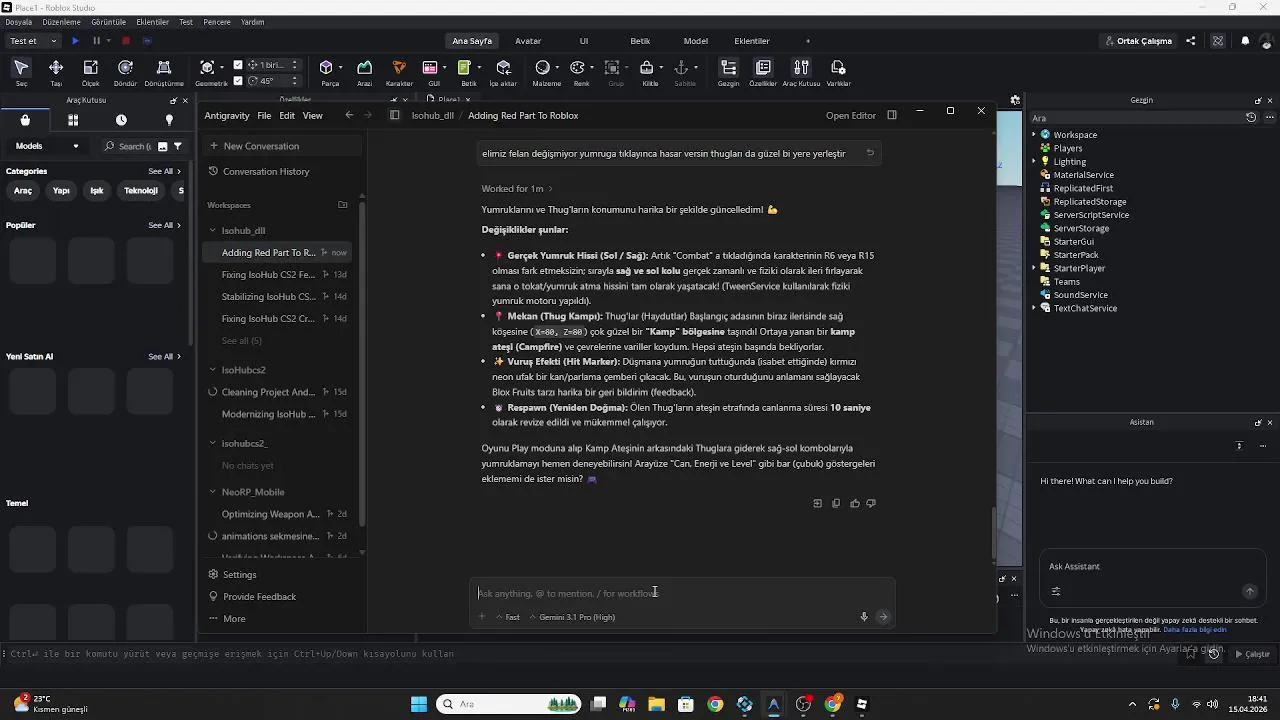Give thumbs up to the response

tap(854, 504)
